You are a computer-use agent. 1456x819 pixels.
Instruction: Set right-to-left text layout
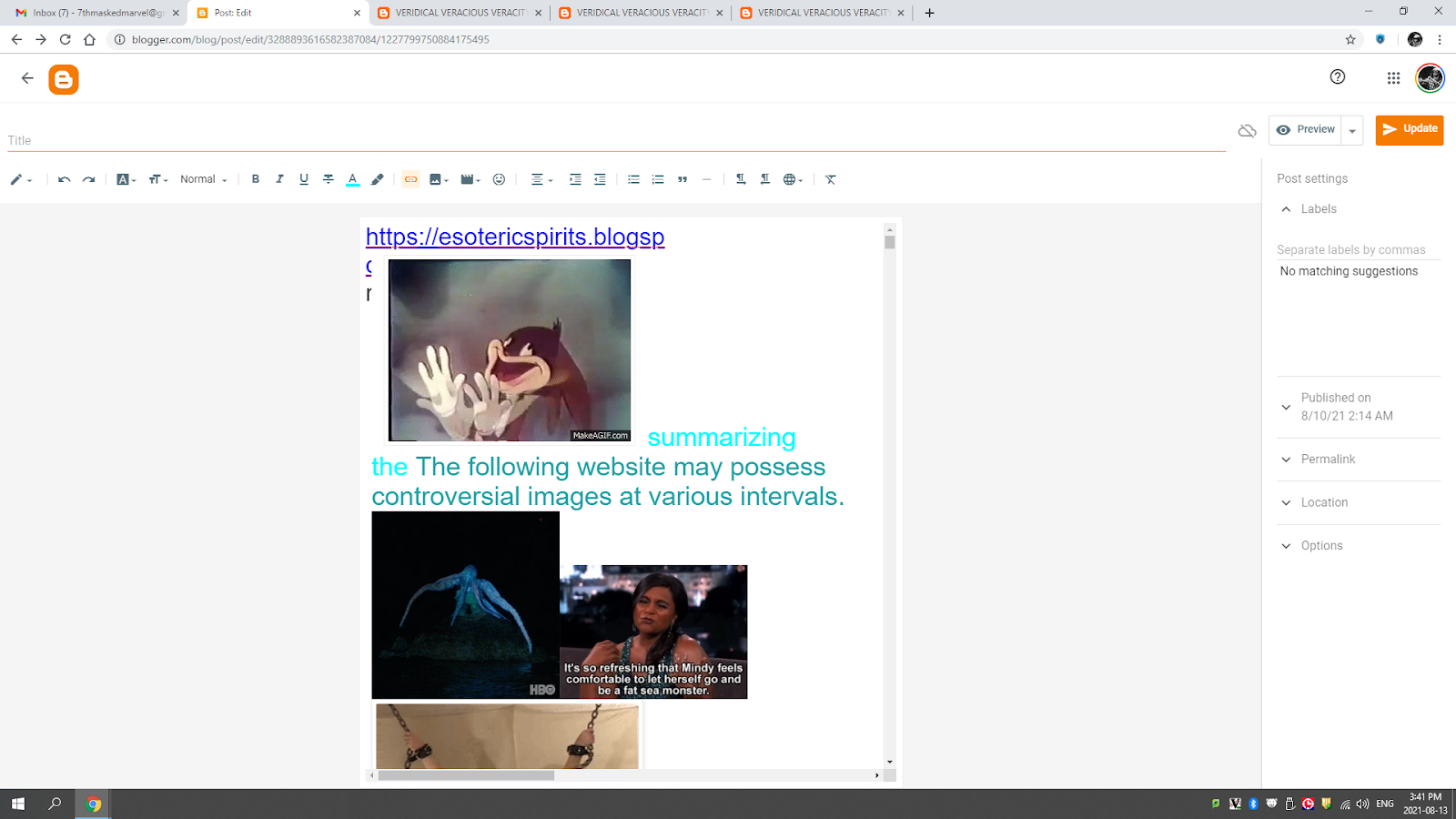pos(764,179)
